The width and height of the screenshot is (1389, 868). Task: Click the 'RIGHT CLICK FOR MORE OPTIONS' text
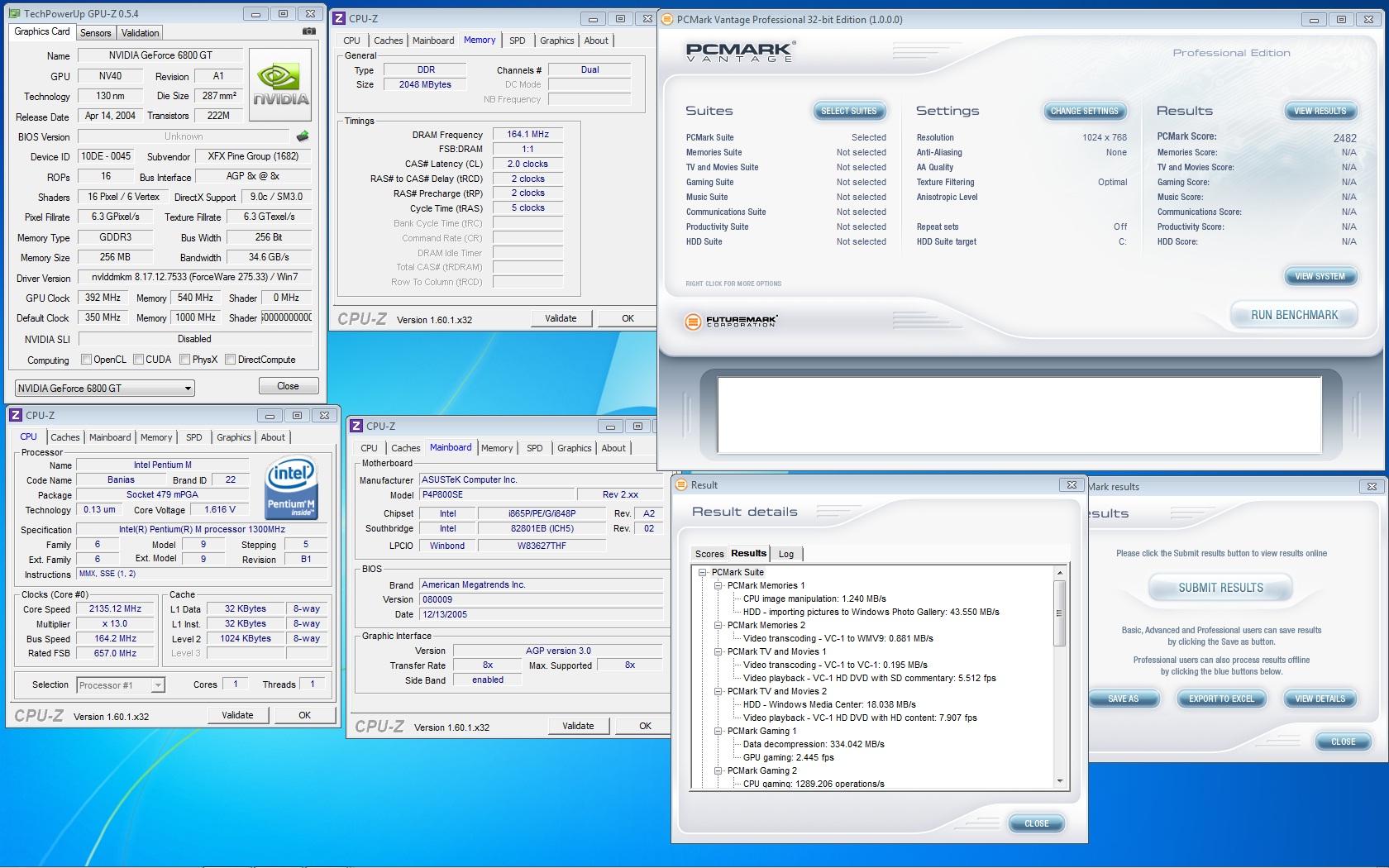pyautogui.click(x=733, y=284)
